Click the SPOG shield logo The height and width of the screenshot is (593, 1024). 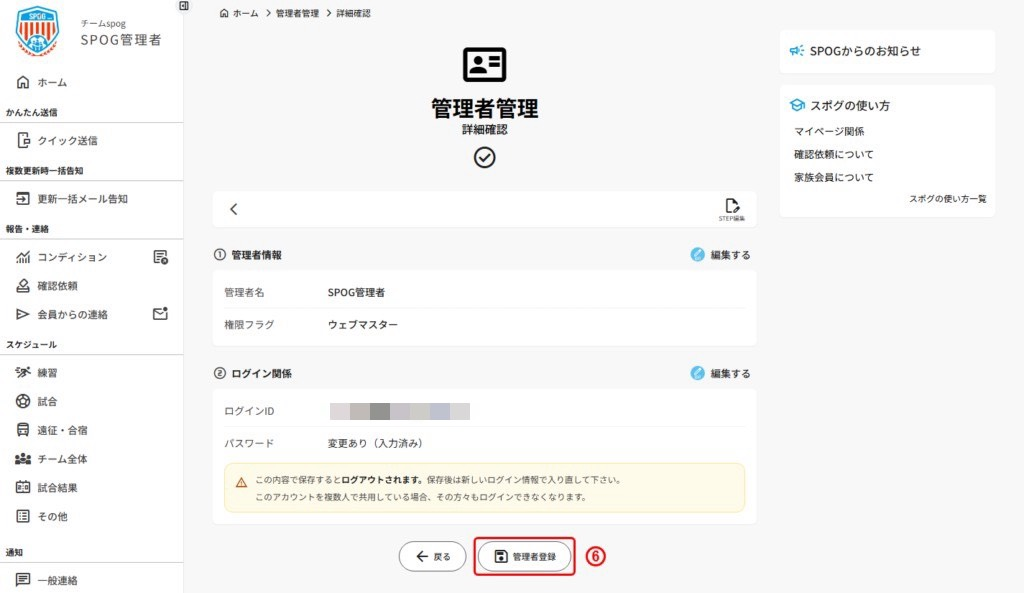37,31
